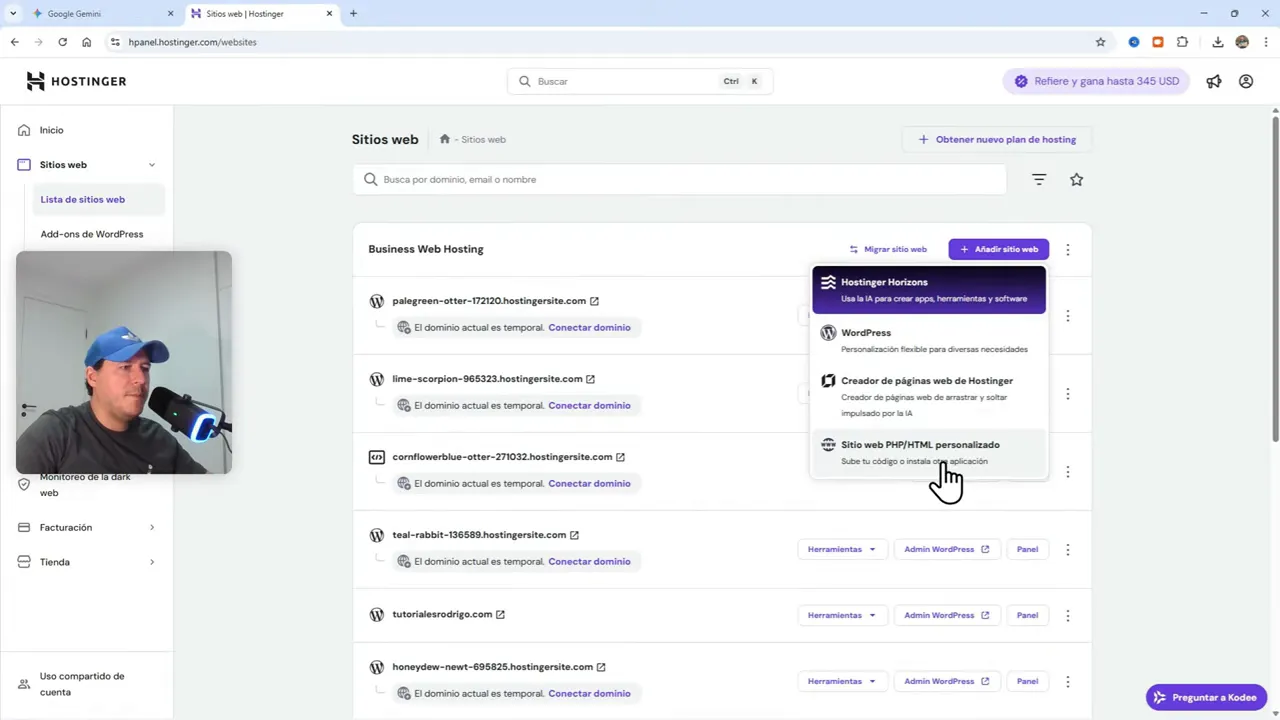Open the kebab menu for tutorialesrodrigo.com

click(1067, 615)
